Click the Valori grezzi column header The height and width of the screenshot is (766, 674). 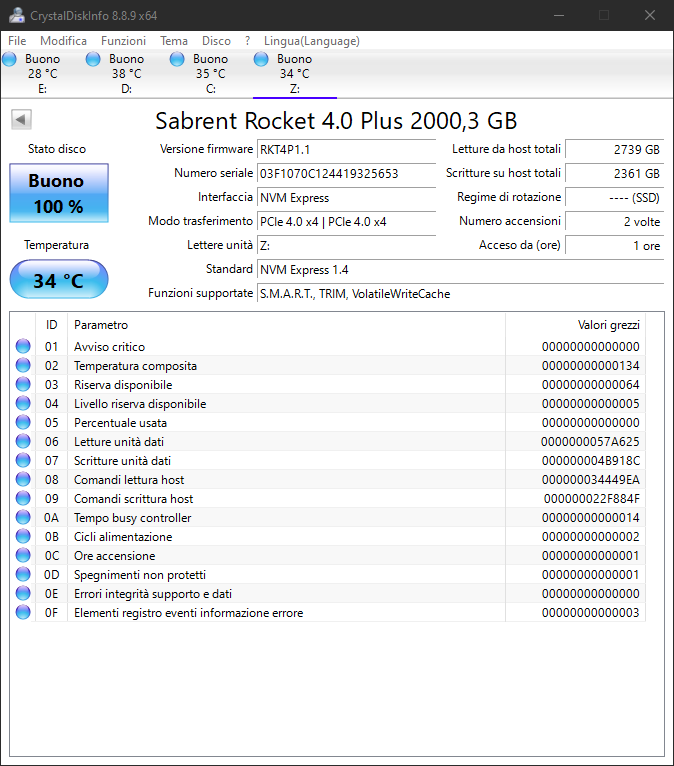(x=608, y=325)
